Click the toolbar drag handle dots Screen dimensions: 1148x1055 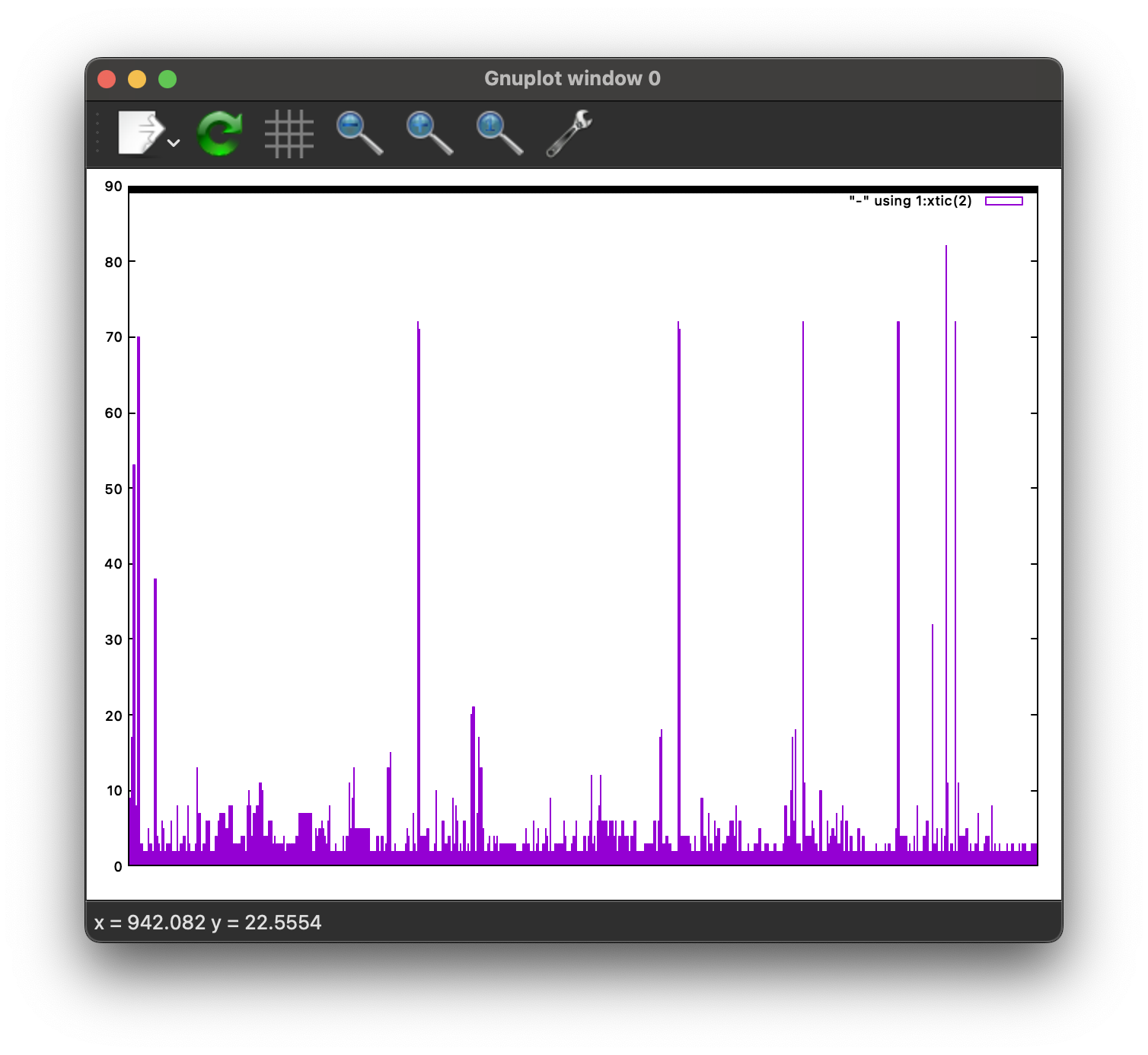97,131
